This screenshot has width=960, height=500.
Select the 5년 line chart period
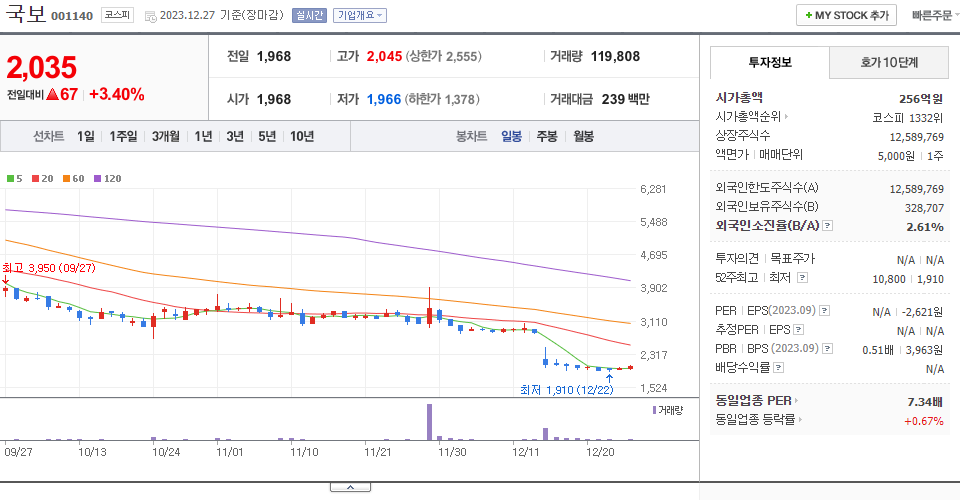267,136
